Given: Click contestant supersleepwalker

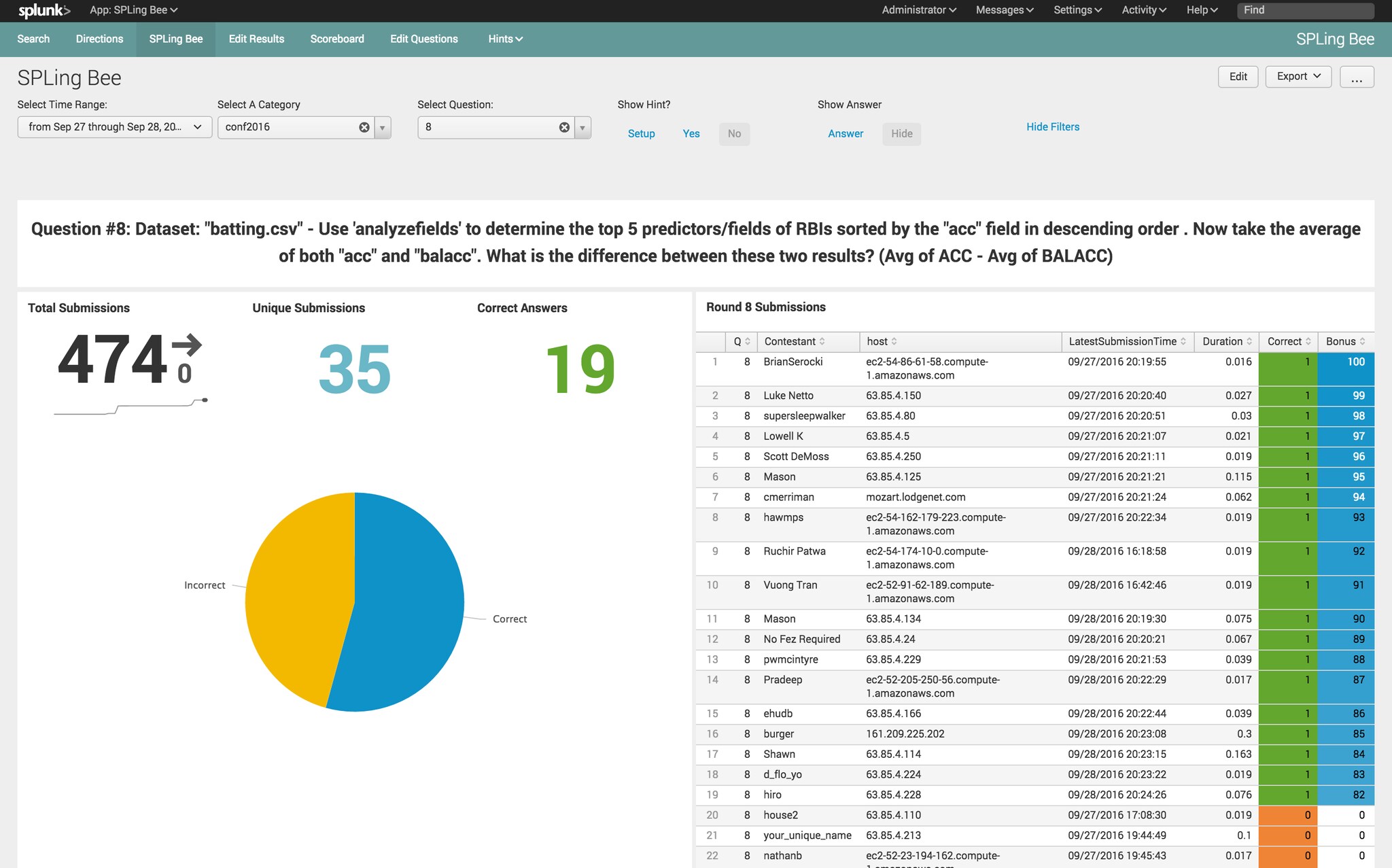Looking at the screenshot, I should click(x=804, y=416).
